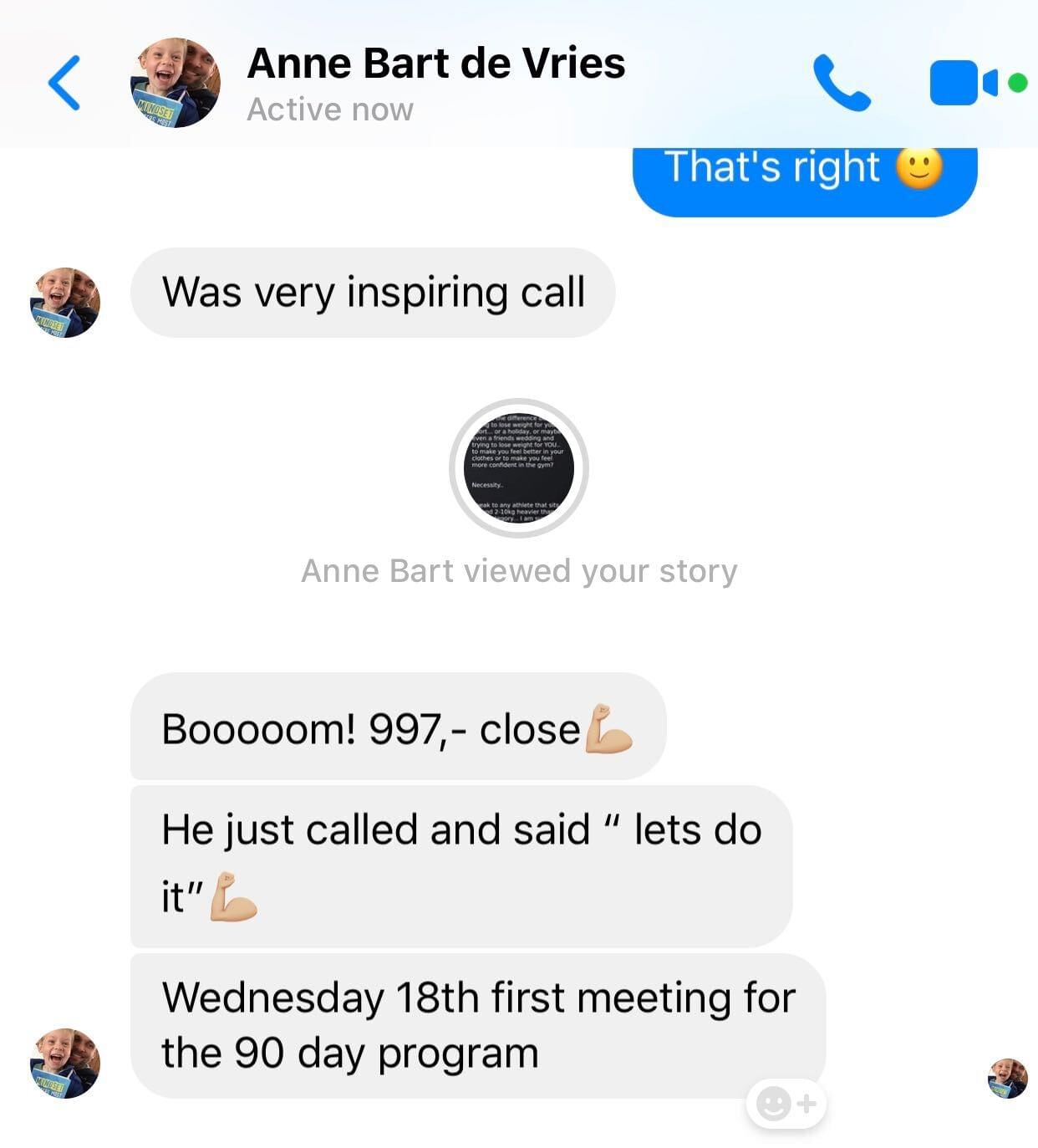Start a voice call with phone icon
This screenshot has height=1148, width=1038.
[842, 83]
